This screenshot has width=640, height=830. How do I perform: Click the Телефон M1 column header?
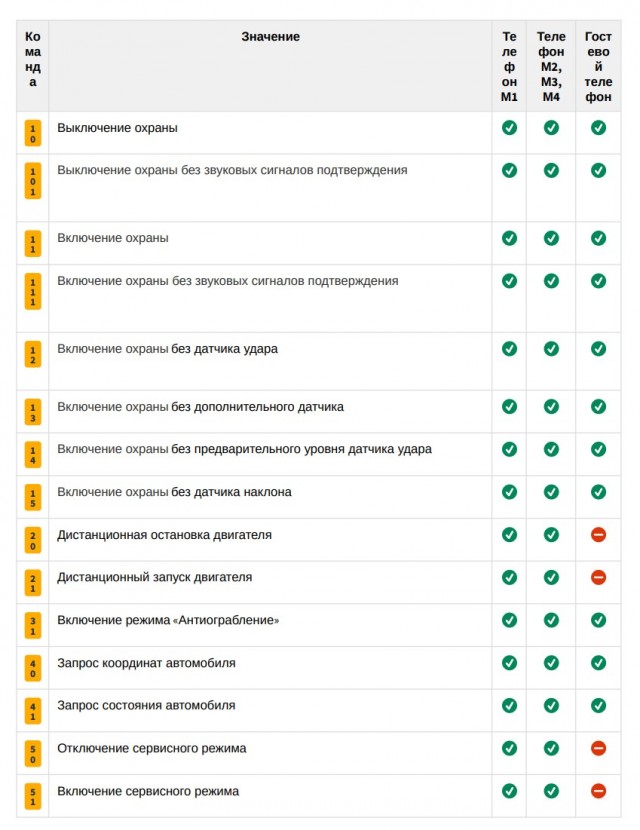tap(509, 67)
